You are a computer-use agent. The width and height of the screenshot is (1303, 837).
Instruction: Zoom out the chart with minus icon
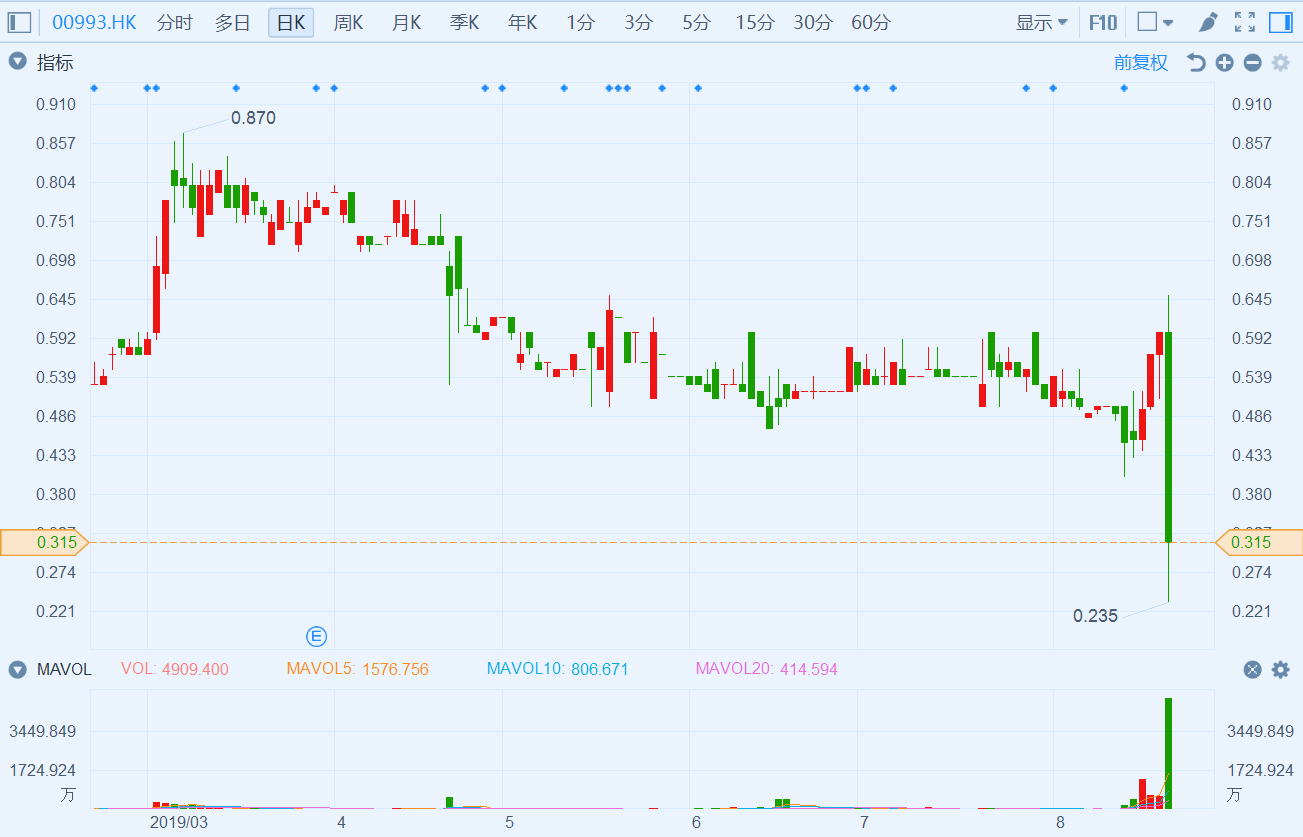click(x=1252, y=63)
